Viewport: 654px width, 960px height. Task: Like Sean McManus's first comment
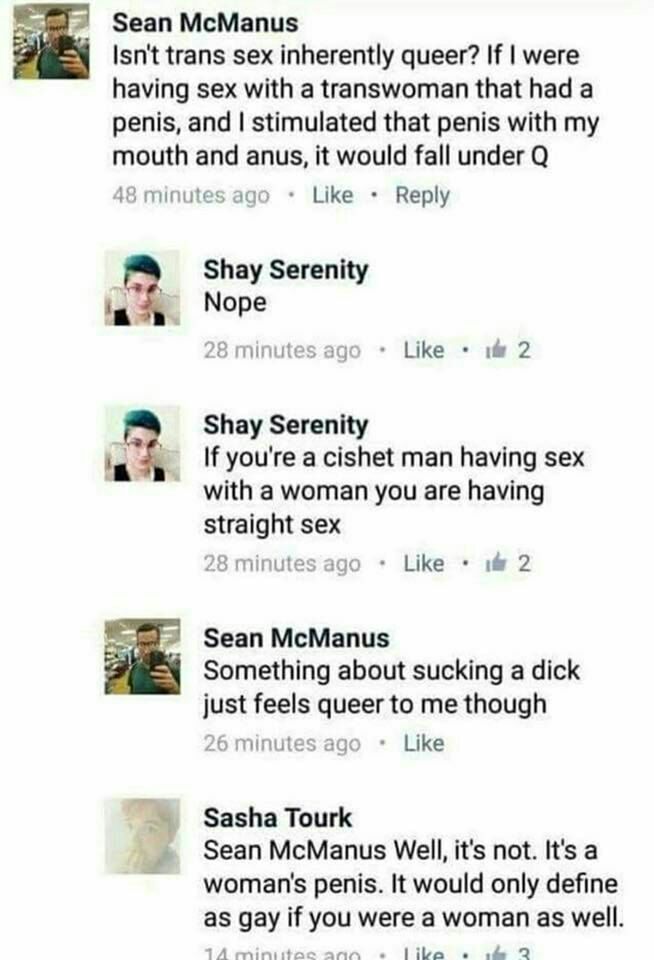[x=333, y=195]
